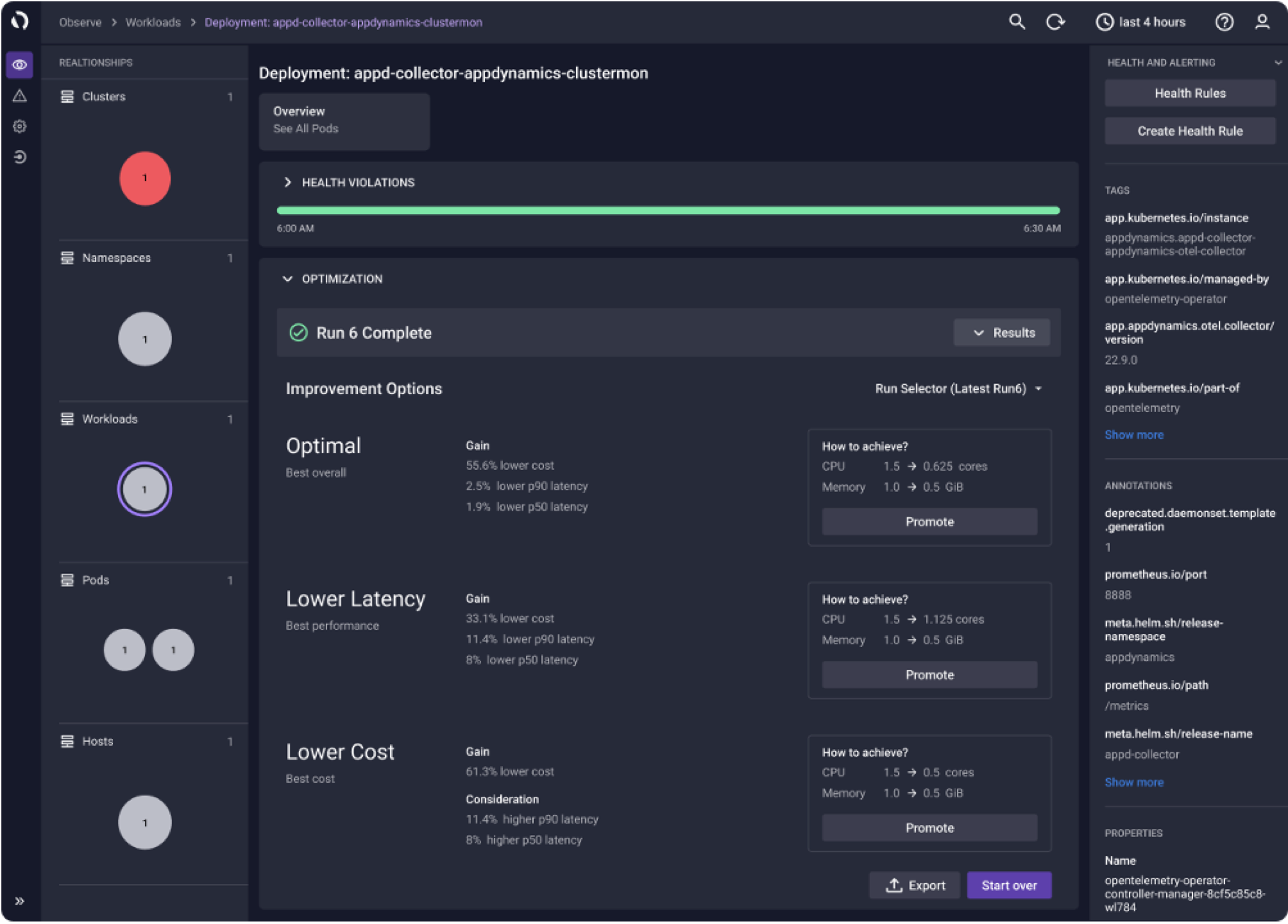Click the refresh icon in top bar
The image size is (1288, 924).
tap(1055, 21)
